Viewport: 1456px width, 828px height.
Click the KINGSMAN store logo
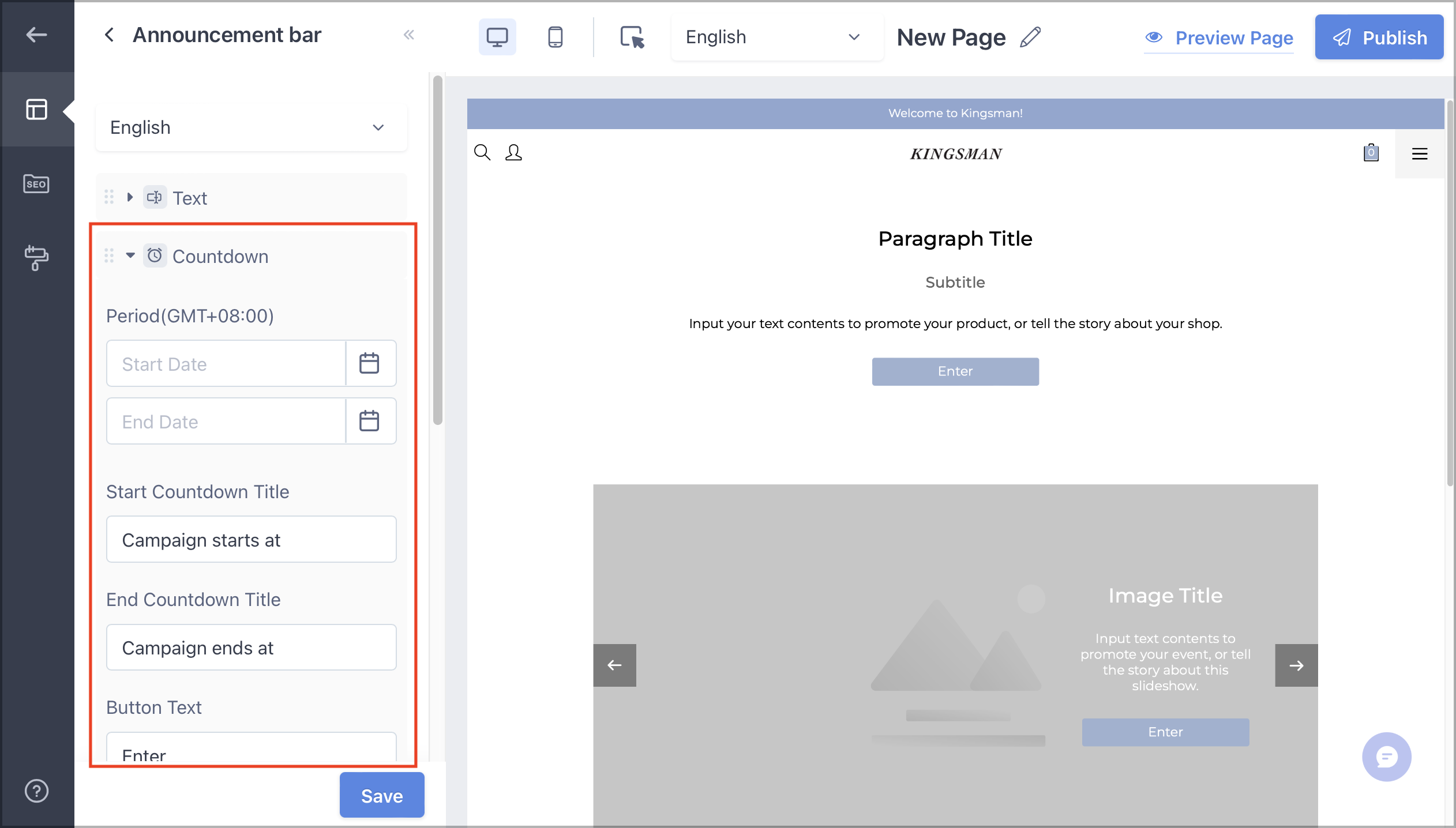(x=956, y=154)
